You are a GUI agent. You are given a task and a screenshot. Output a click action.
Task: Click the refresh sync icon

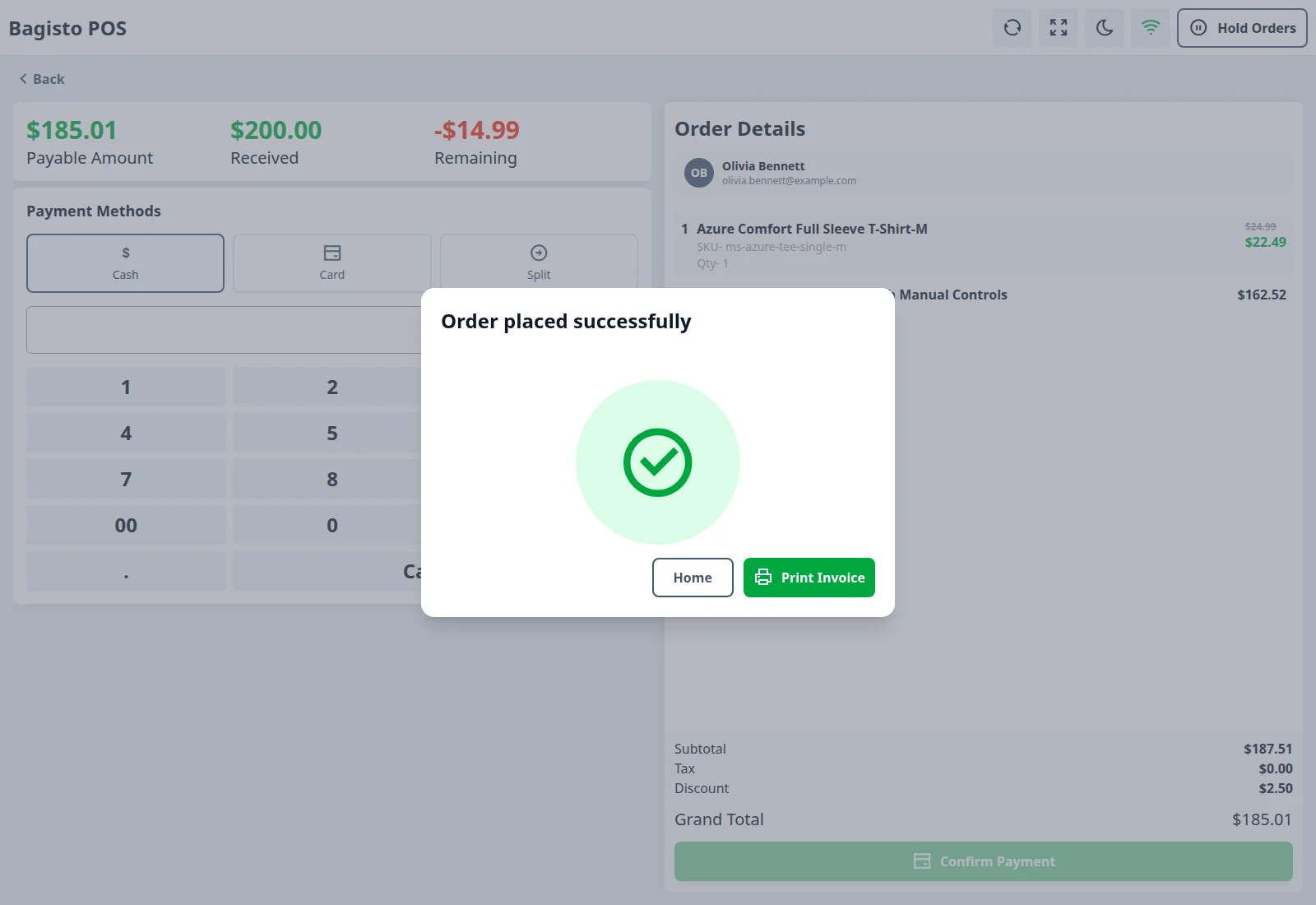pos(1012,28)
